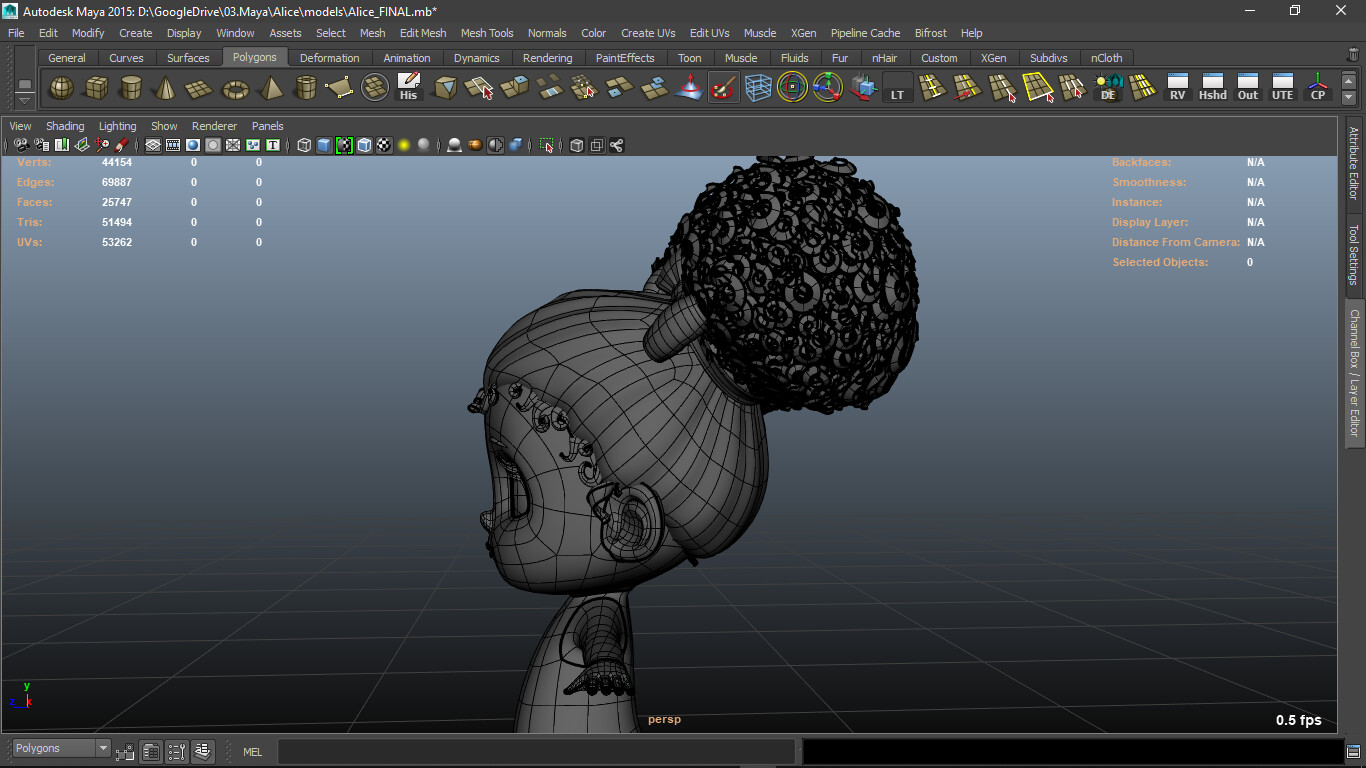Click the bookmarks icon in panel toolbar
The width and height of the screenshot is (1366, 768).
61,145
